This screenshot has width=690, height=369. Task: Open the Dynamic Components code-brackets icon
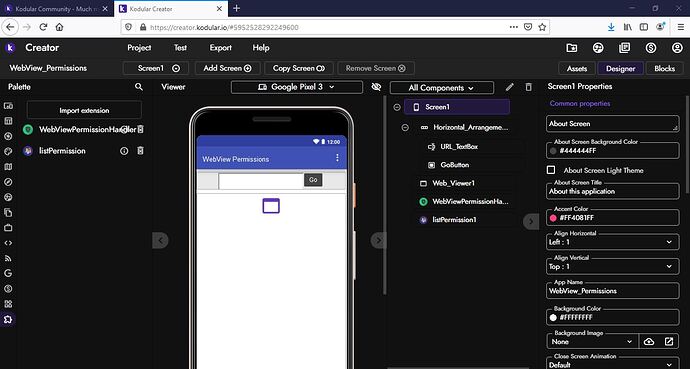click(8, 243)
